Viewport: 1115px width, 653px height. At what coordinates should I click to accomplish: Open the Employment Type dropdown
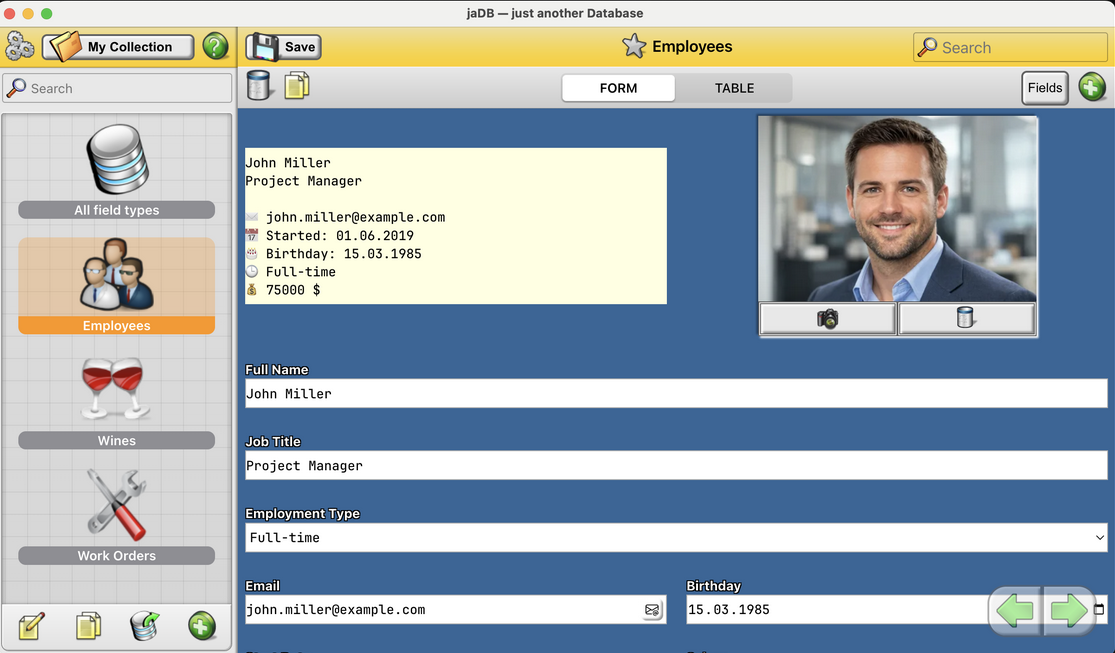click(x=676, y=538)
